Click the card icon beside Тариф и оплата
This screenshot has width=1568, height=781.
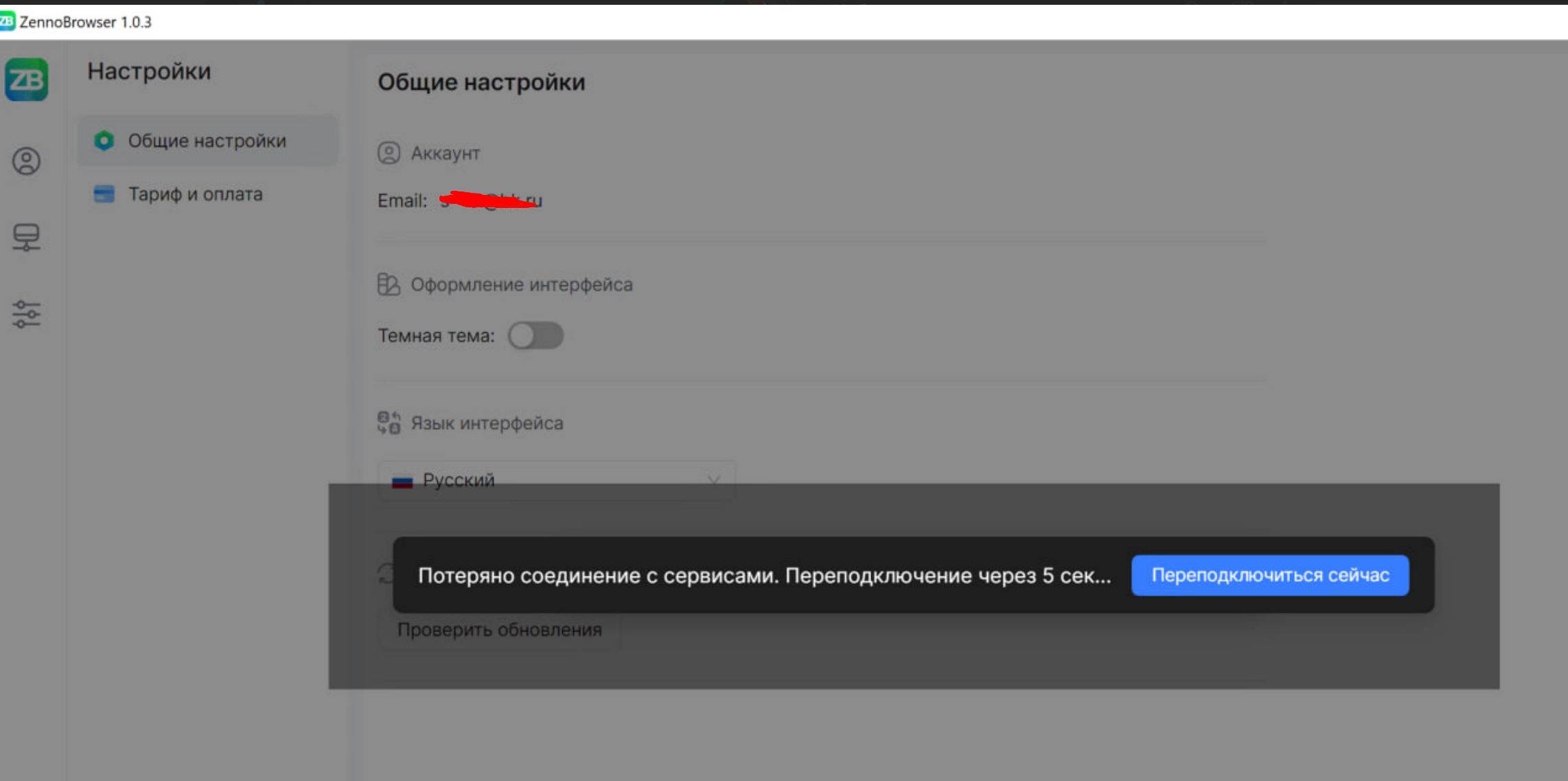click(104, 194)
